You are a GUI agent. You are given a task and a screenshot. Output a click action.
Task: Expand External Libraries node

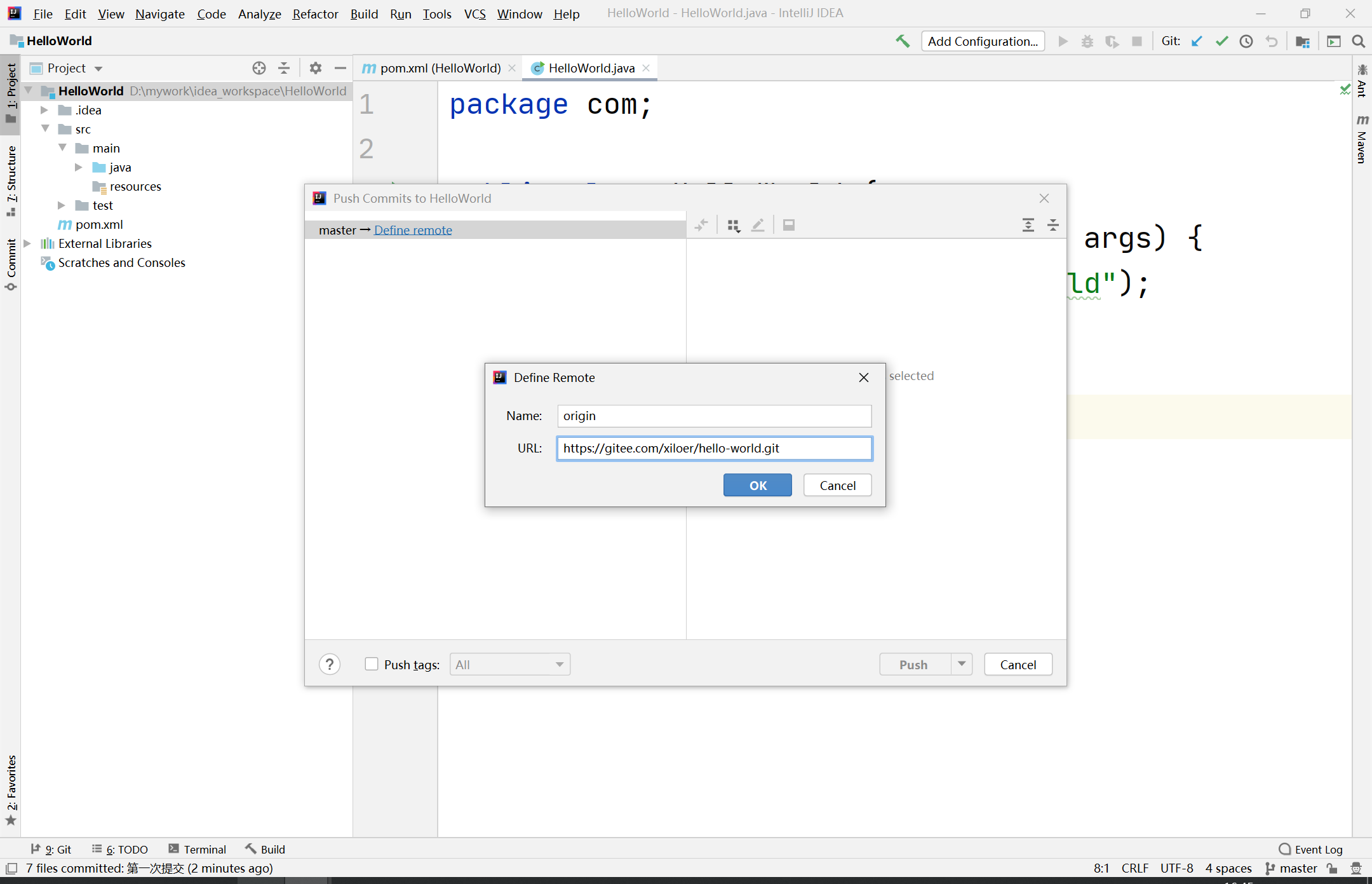click(x=27, y=243)
